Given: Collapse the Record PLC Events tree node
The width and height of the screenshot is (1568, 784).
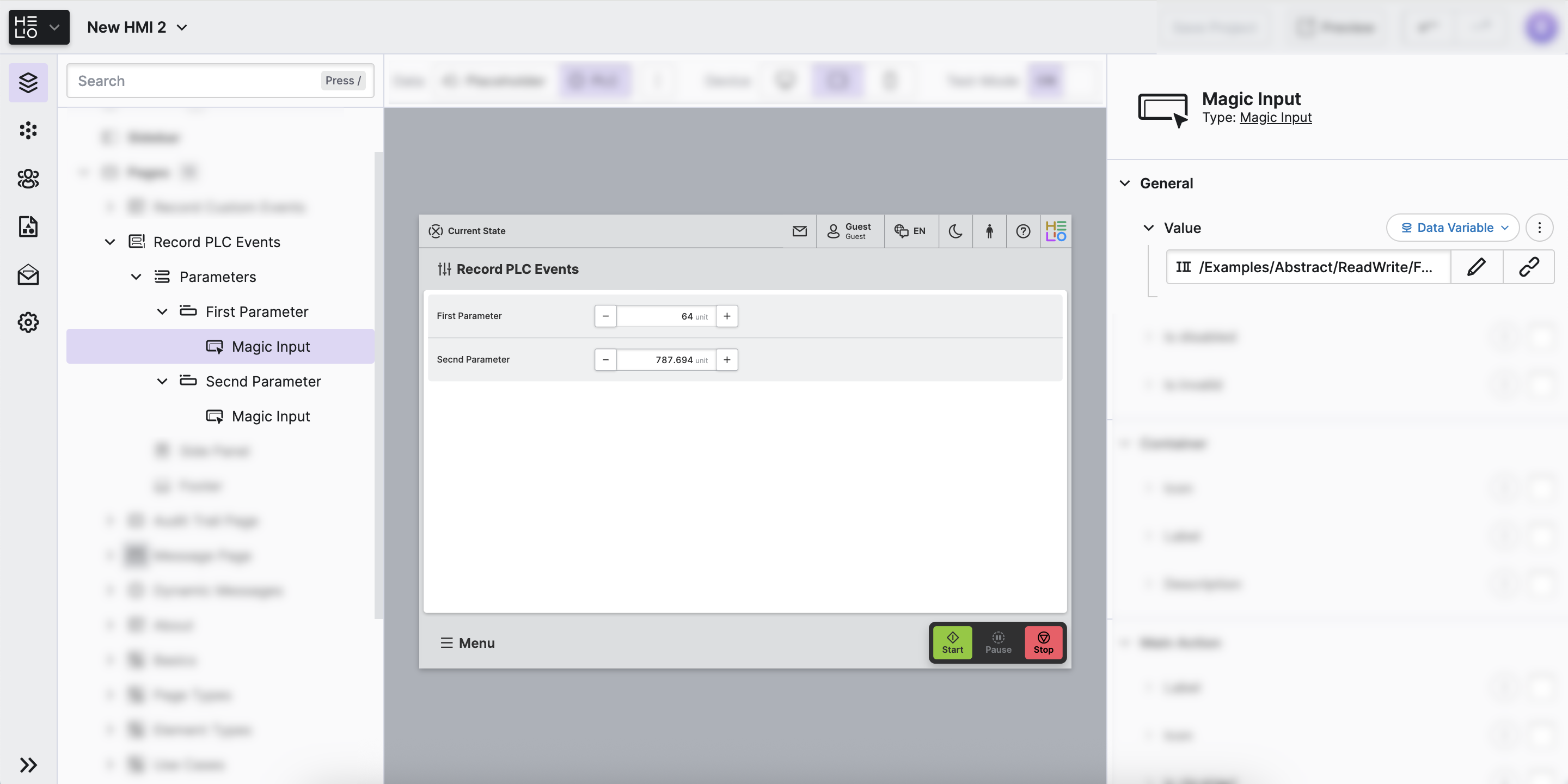Looking at the screenshot, I should 109,242.
